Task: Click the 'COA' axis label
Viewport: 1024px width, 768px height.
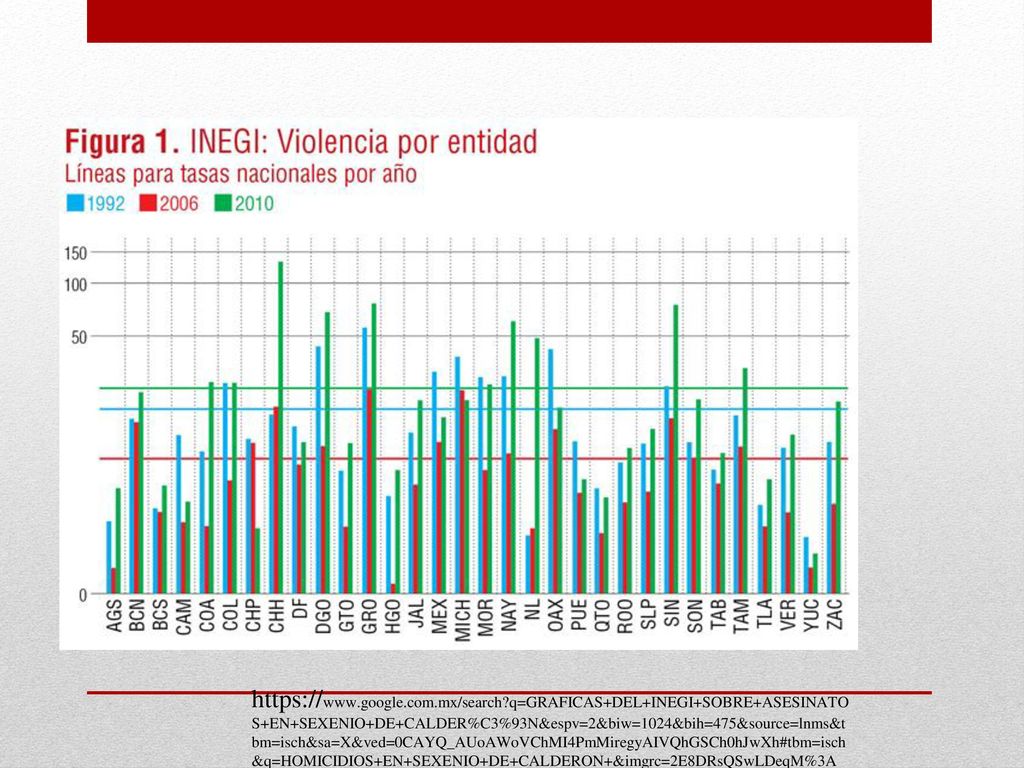Action: pos(207,615)
